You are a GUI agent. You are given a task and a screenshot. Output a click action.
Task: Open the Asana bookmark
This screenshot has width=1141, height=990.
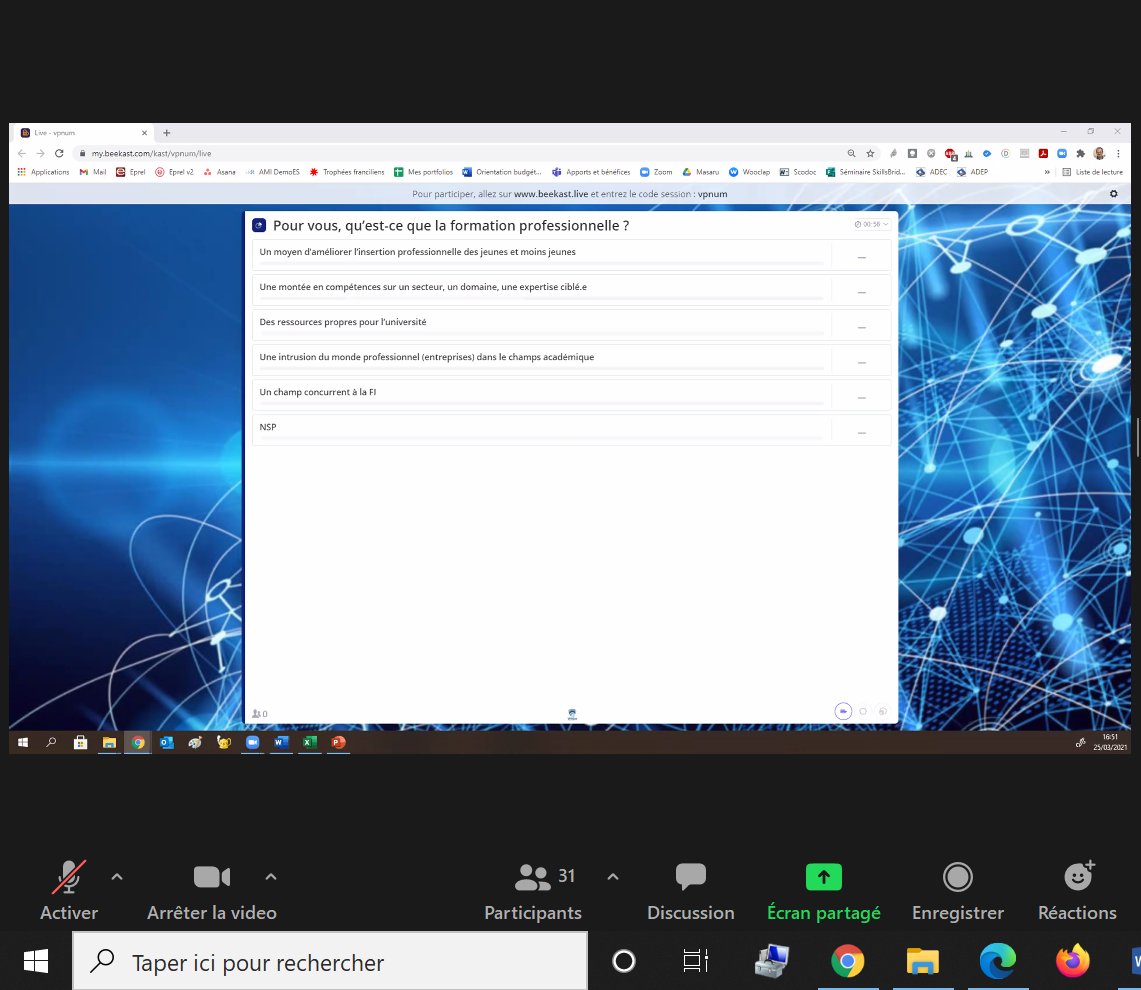click(219, 172)
